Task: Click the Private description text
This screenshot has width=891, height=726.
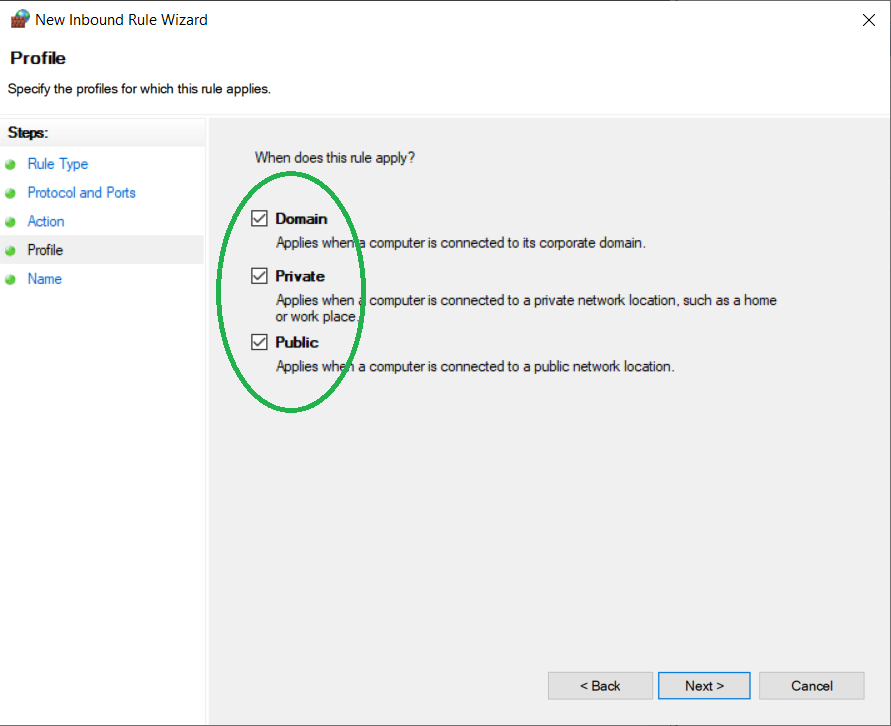Action: [526, 301]
